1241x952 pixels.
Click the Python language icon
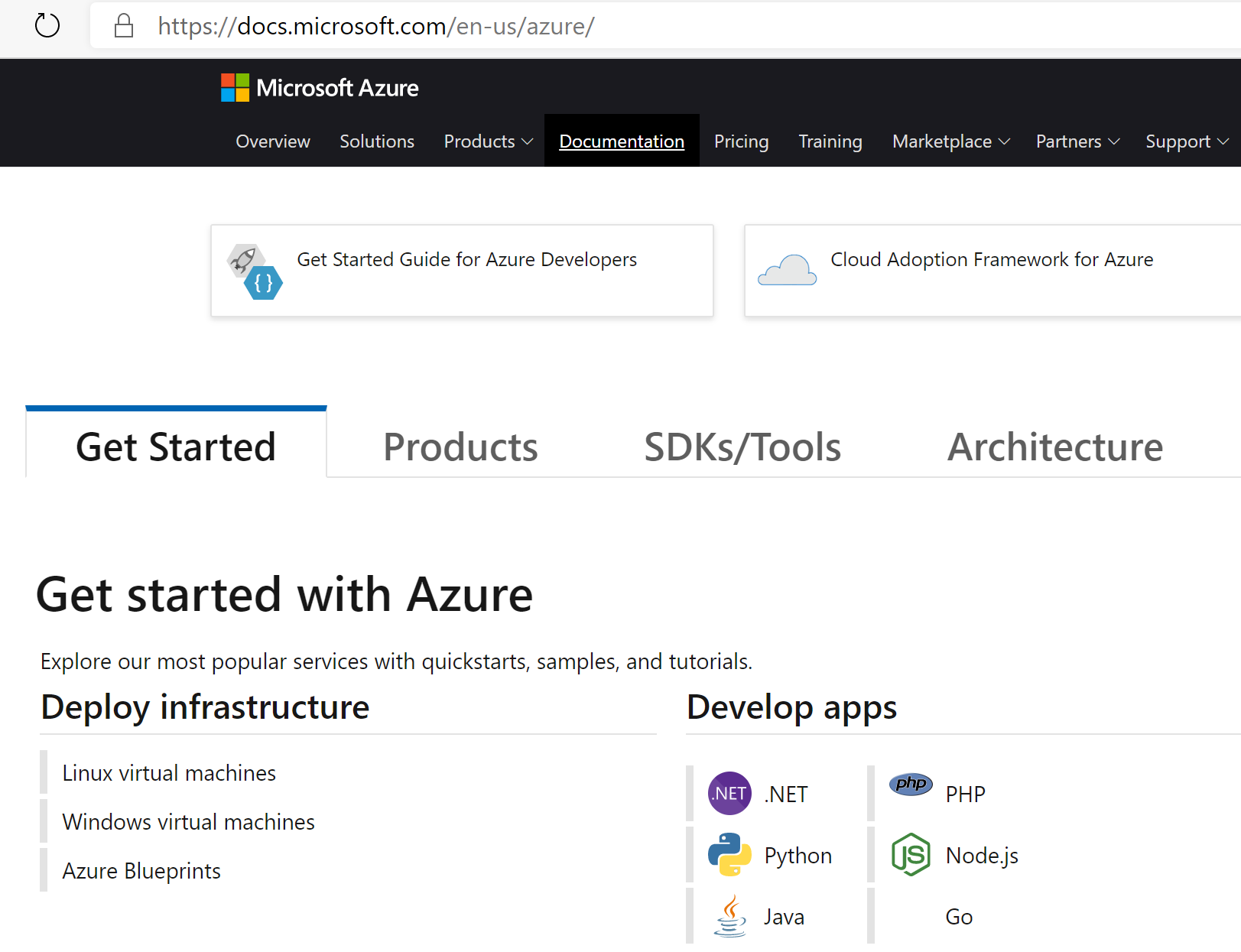[x=729, y=855]
